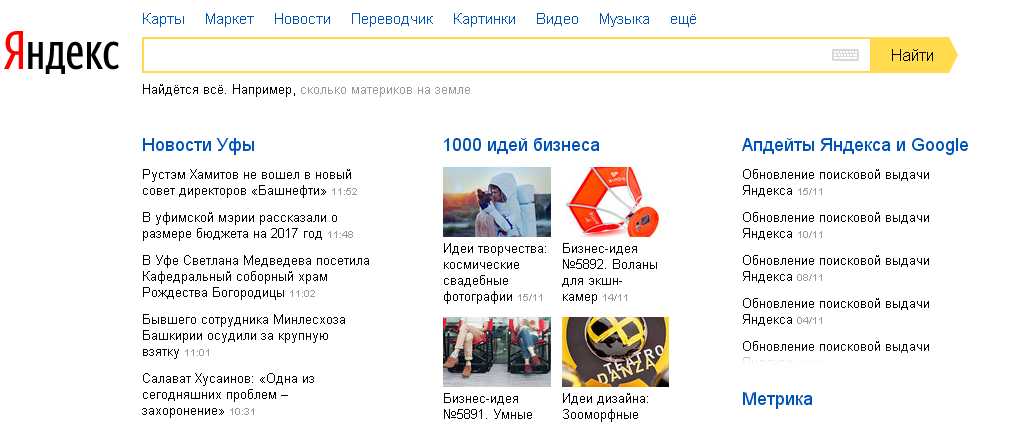This screenshot has height=426, width=1013.
Task: Open news about Светлана Медведева's cathedral visit
Action: point(256,277)
